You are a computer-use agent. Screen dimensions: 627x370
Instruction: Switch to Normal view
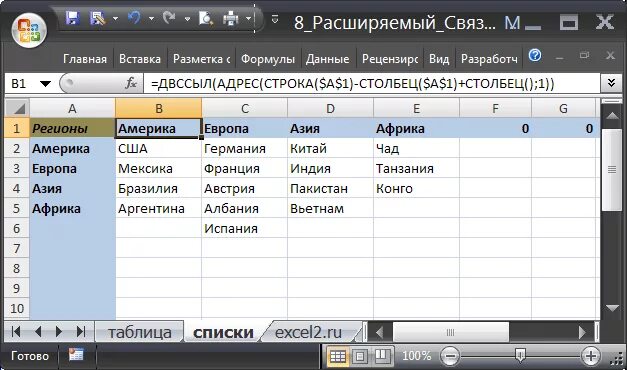click(338, 356)
